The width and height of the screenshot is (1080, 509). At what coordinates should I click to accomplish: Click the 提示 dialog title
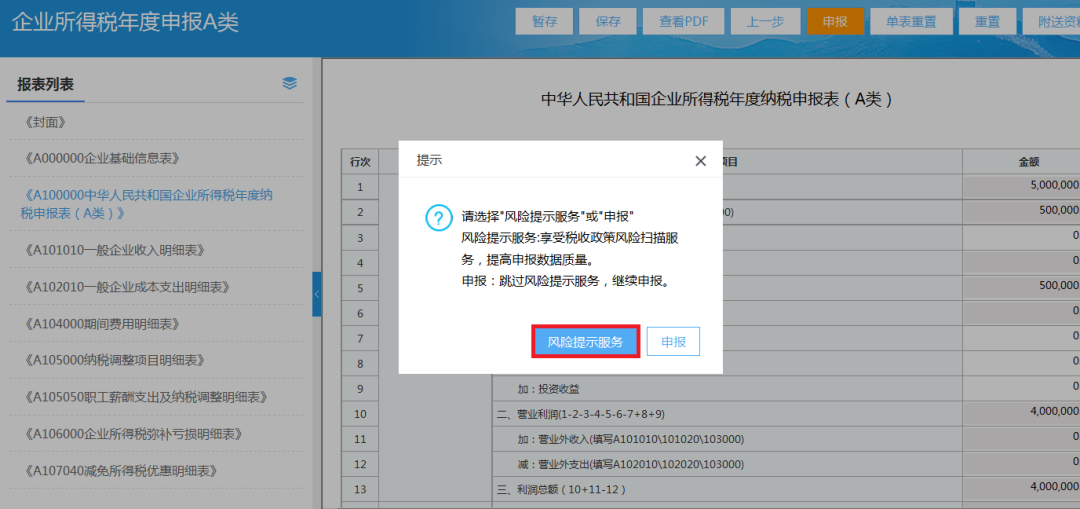[429, 160]
